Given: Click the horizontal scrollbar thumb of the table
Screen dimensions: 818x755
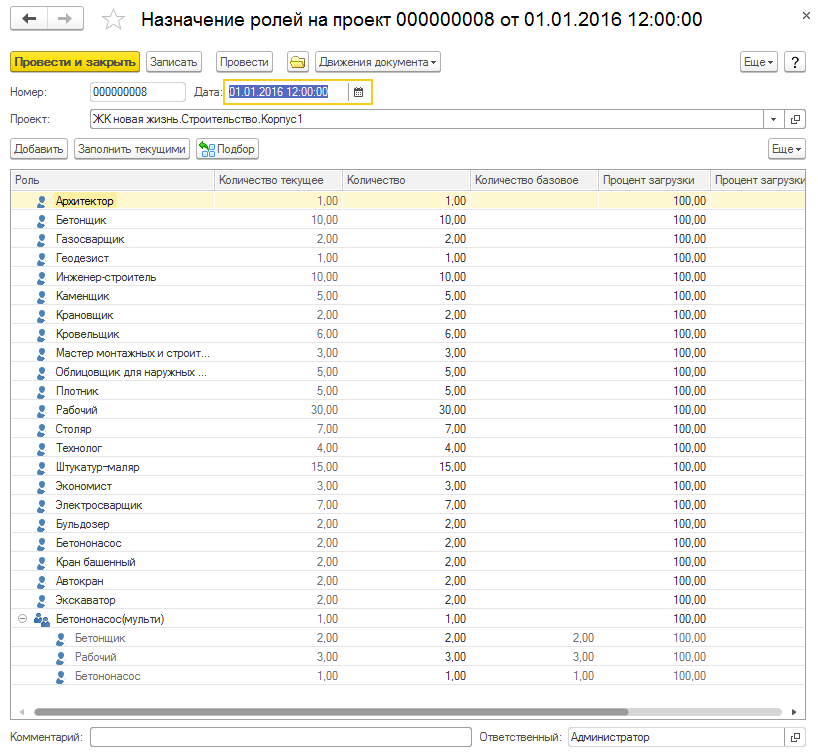Looking at the screenshot, I should (331, 712).
